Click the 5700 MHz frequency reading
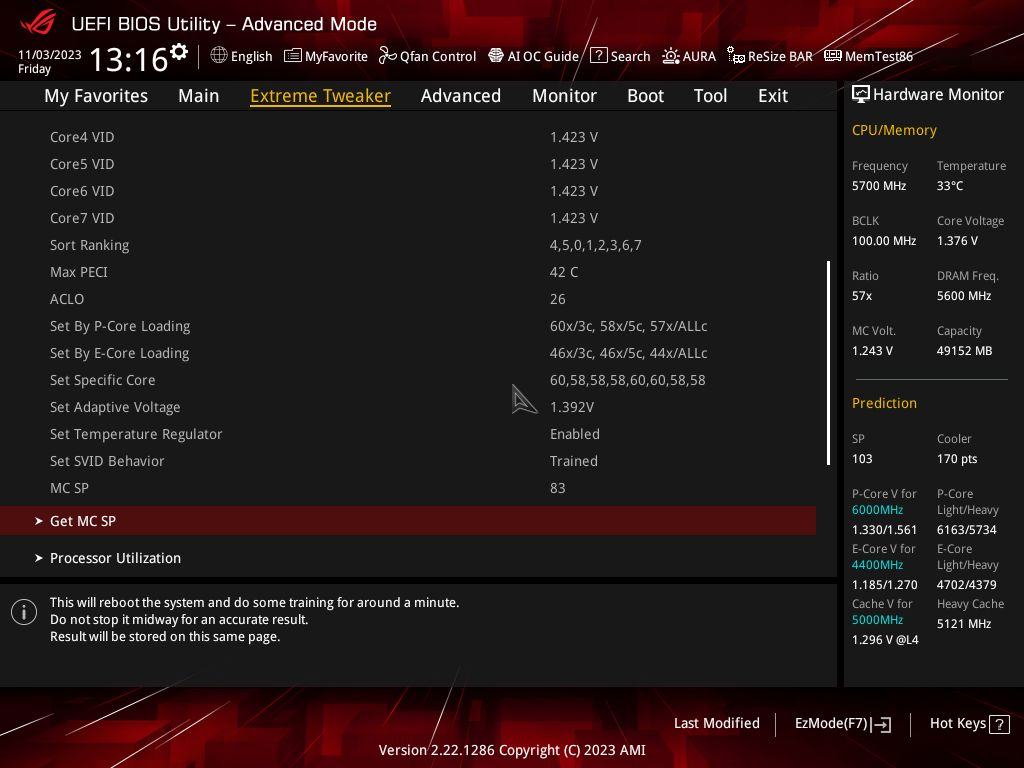Image resolution: width=1024 pixels, height=768 pixels. [x=879, y=185]
